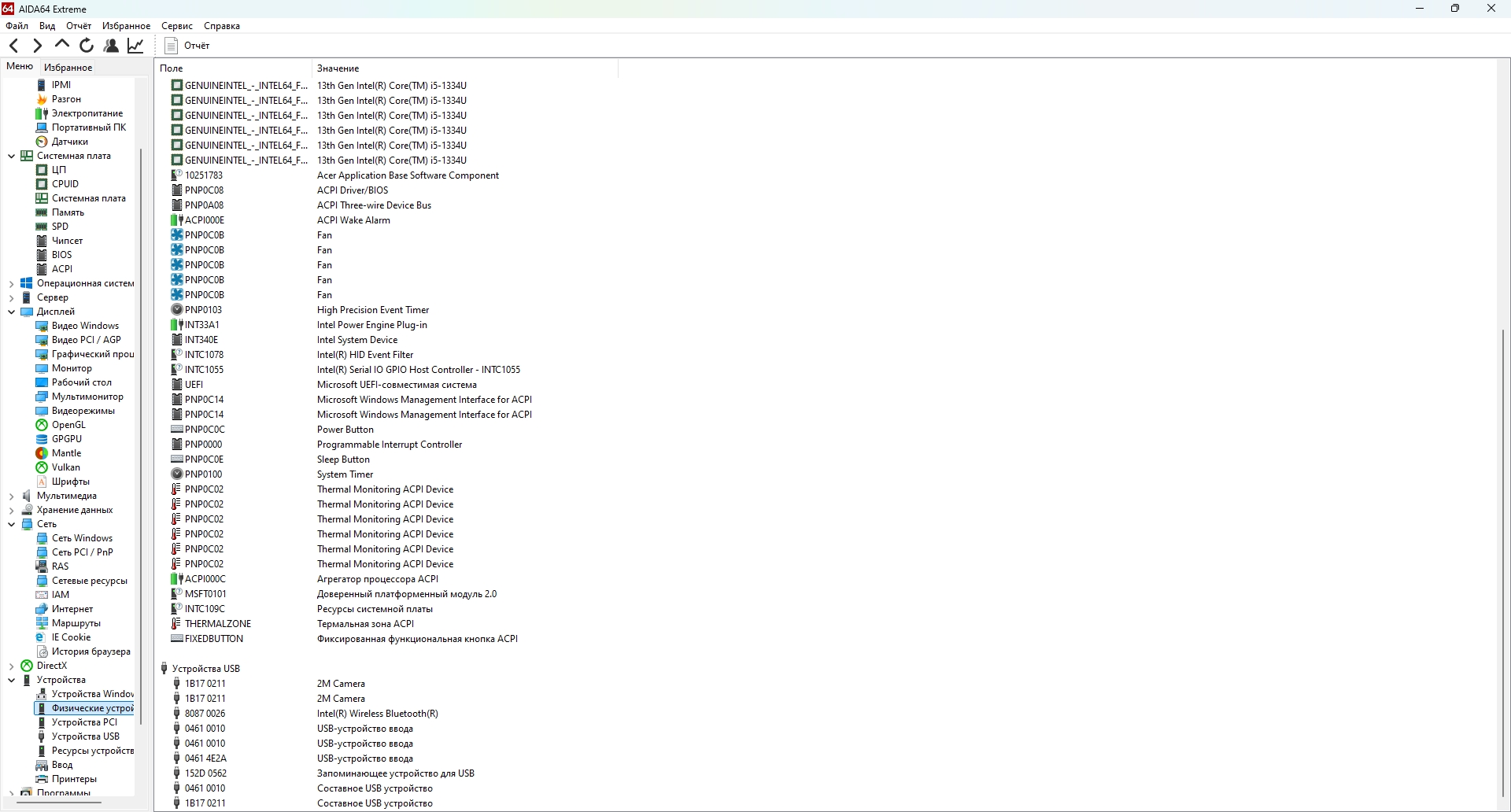
Task: Go up one level with the up arrow
Action: (x=62, y=46)
